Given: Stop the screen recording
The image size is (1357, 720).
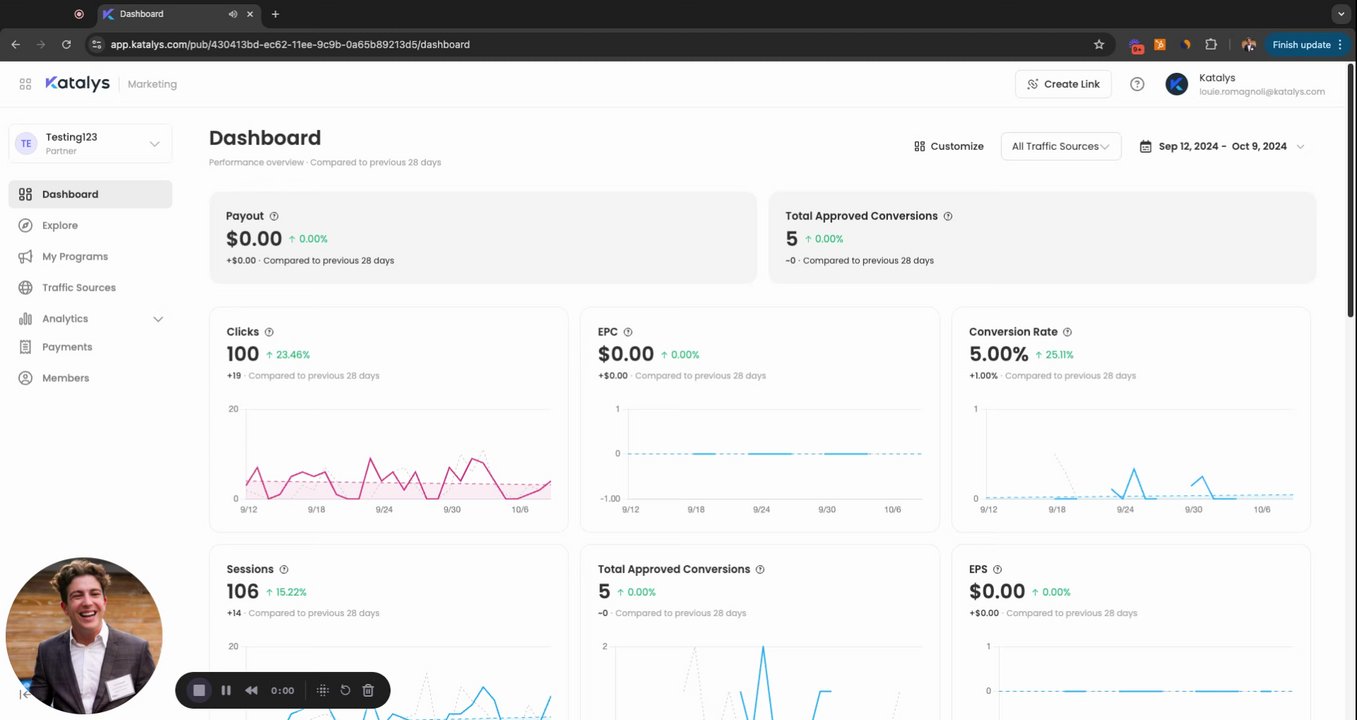Looking at the screenshot, I should (x=199, y=690).
